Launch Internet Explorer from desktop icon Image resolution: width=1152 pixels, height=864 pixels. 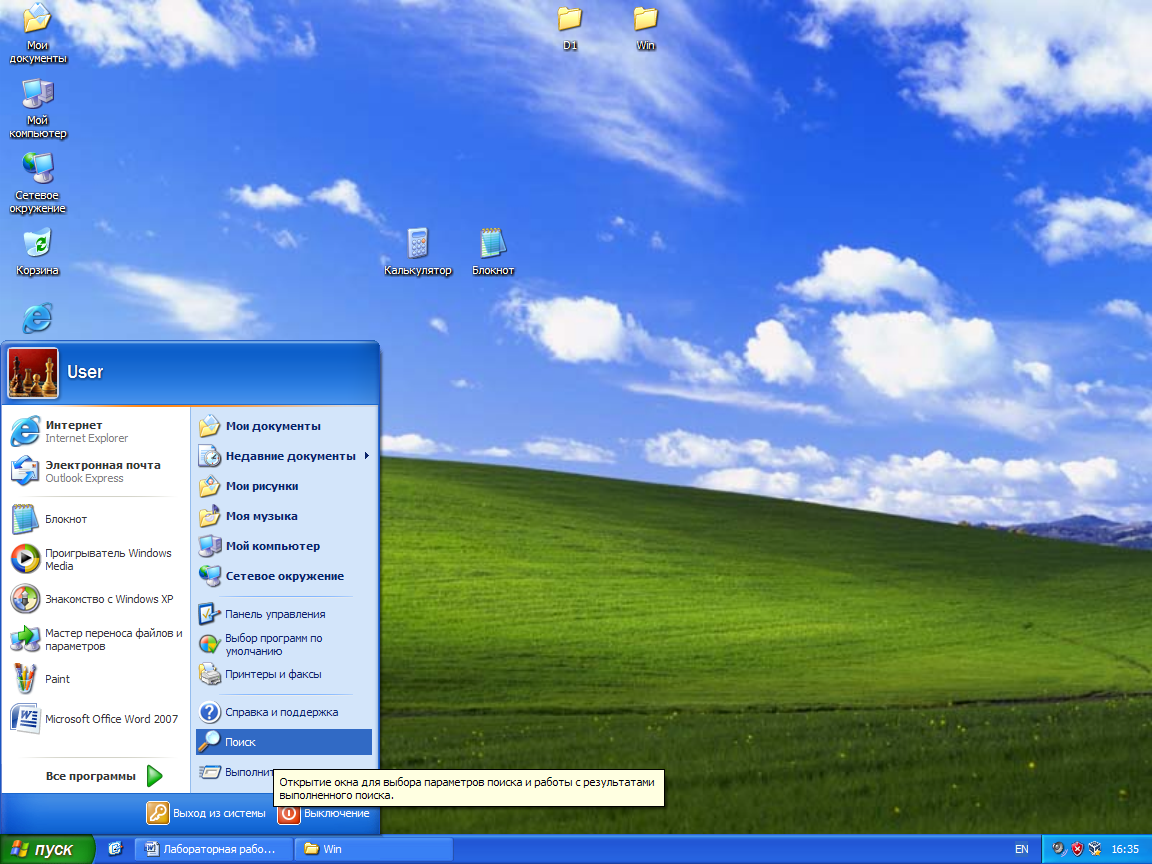click(x=37, y=318)
